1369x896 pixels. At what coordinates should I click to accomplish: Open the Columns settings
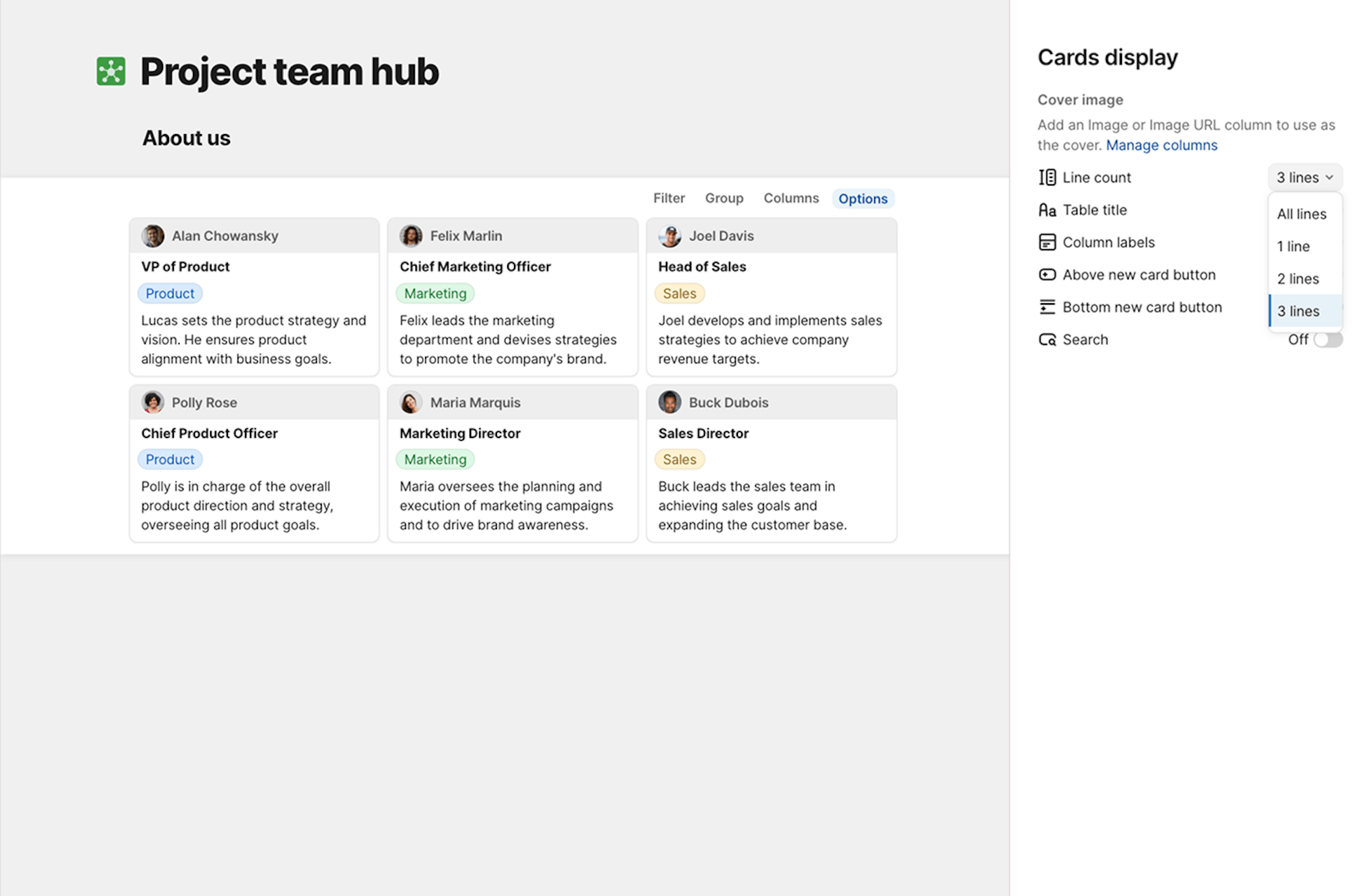pos(791,199)
